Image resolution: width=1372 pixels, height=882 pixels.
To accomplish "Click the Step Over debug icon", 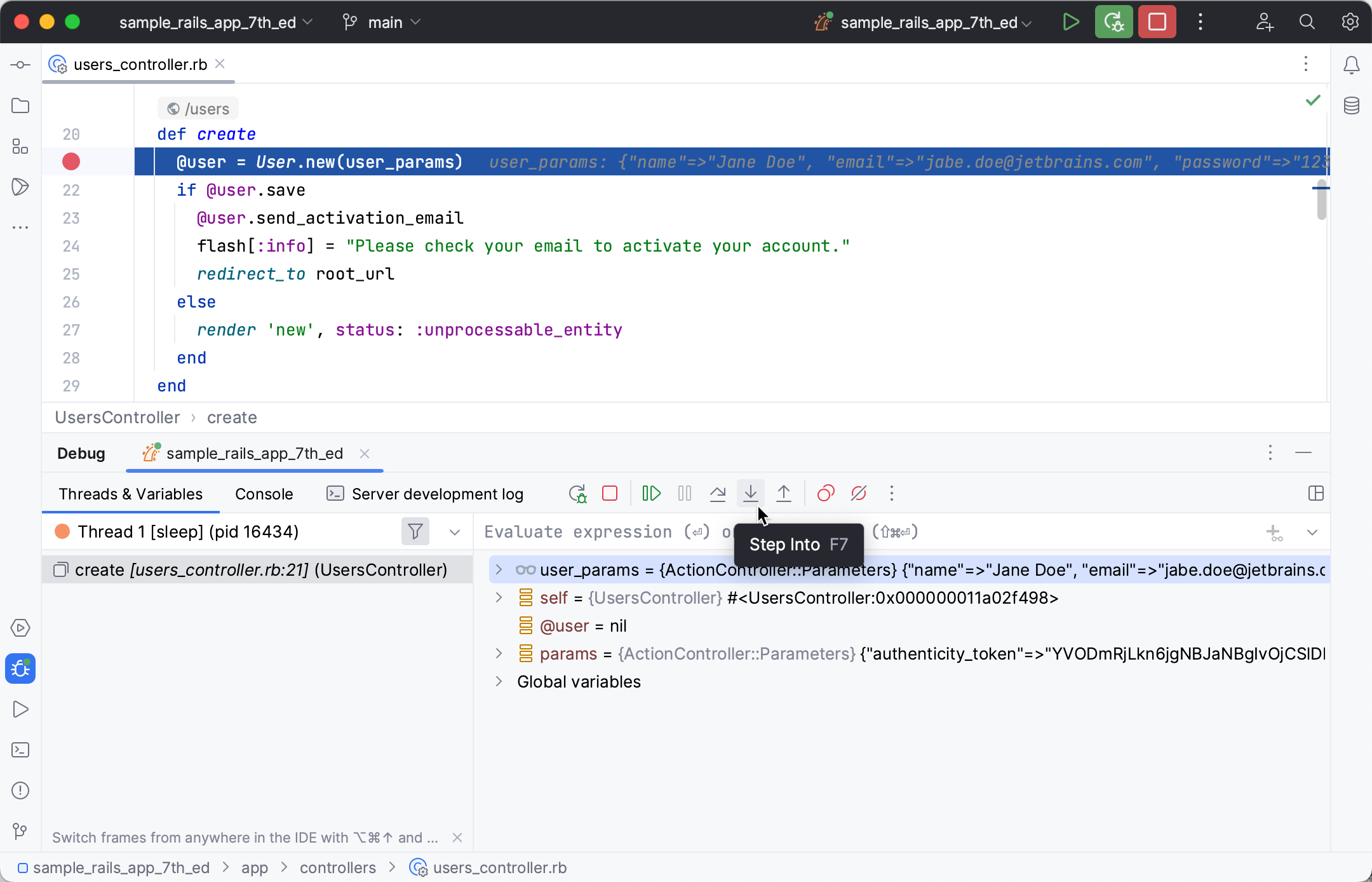I will pos(718,493).
